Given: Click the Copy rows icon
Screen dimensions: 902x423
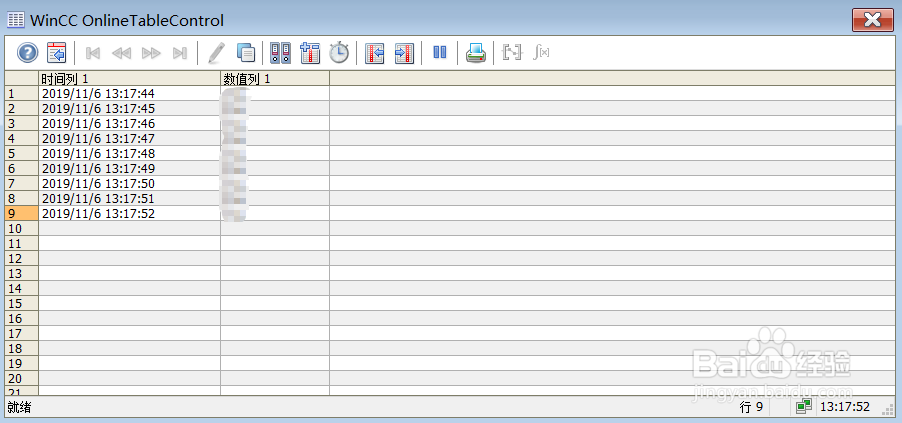Looking at the screenshot, I should click(x=246, y=53).
